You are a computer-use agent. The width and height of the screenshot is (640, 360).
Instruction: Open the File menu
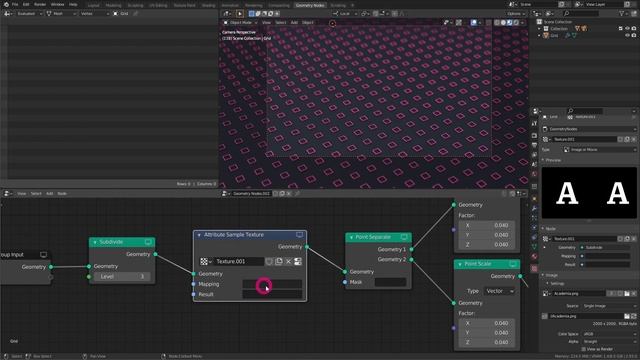(15, 4)
